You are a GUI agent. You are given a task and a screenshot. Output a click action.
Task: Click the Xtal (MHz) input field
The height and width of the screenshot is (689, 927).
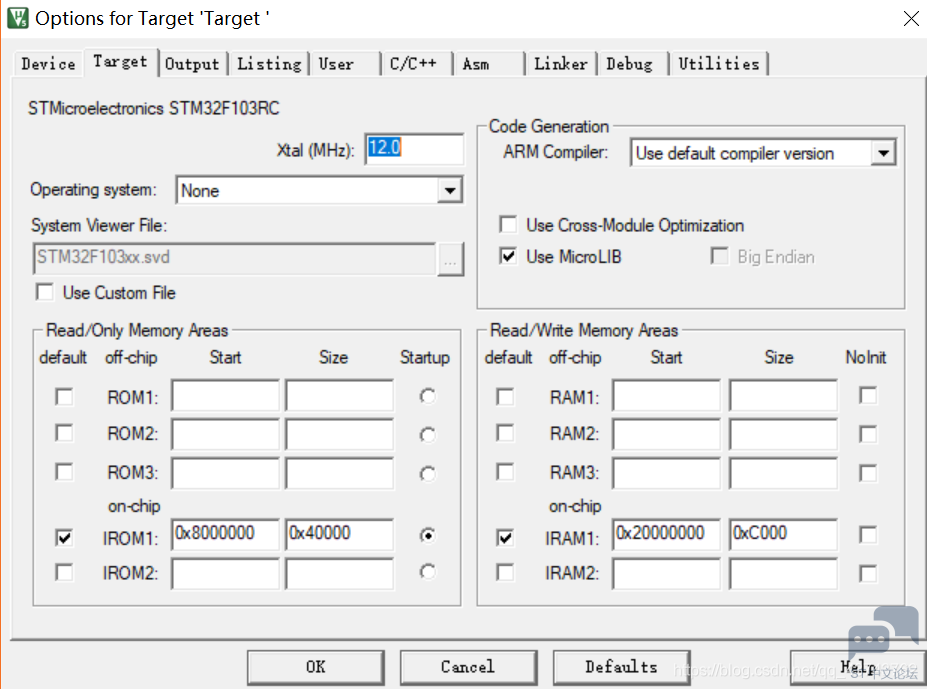pyautogui.click(x=414, y=148)
